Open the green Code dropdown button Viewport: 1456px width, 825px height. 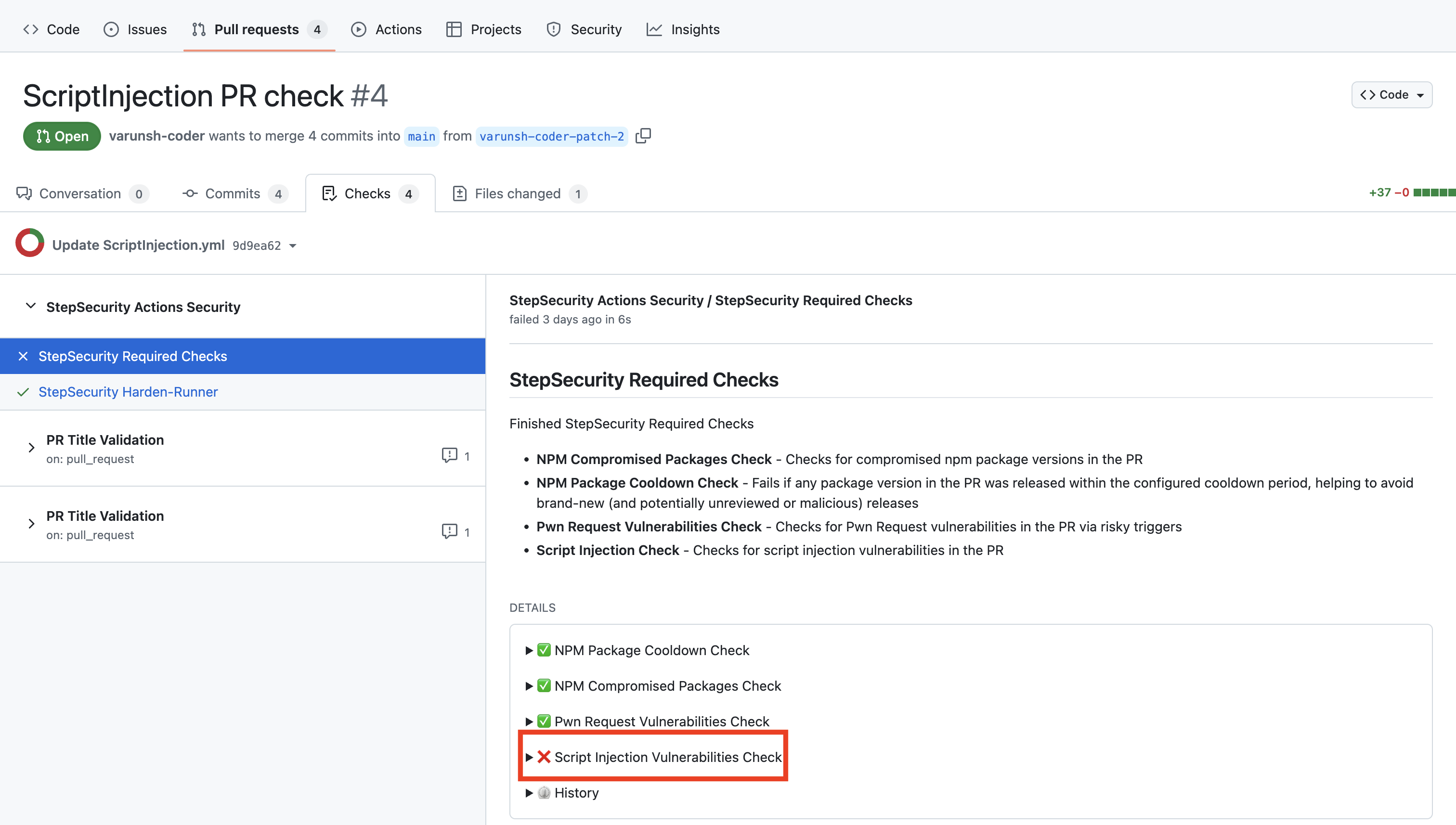tap(1391, 95)
